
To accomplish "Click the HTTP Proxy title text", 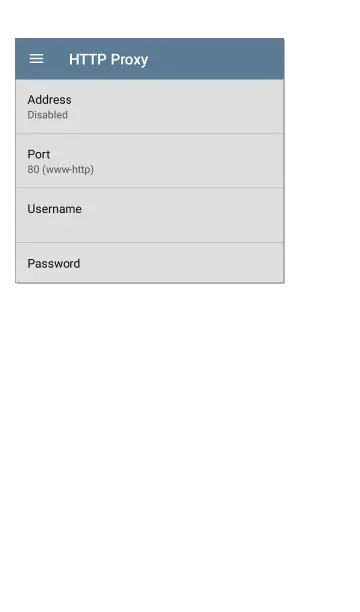I will click(109, 60).
